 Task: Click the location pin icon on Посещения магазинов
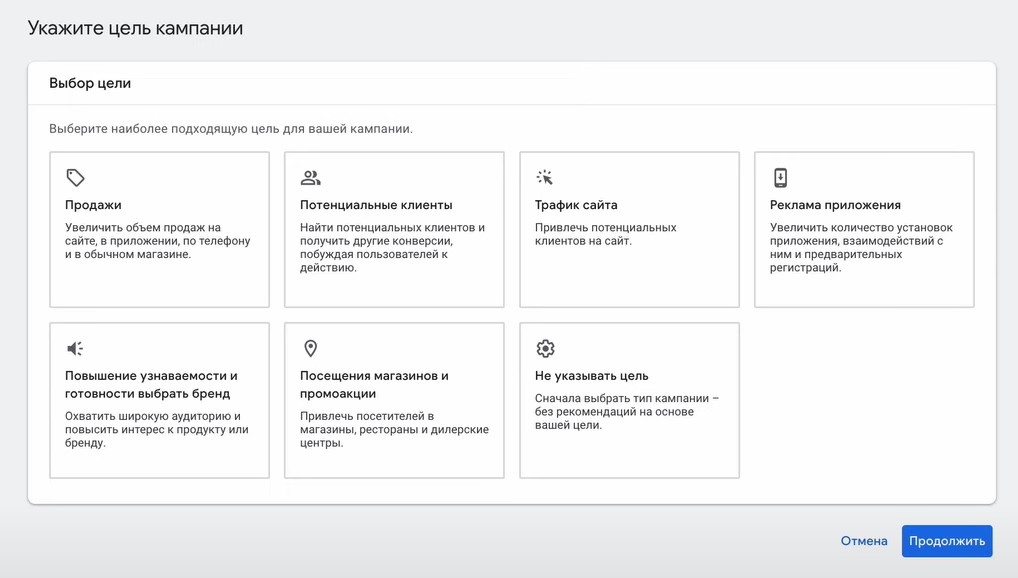(x=311, y=348)
